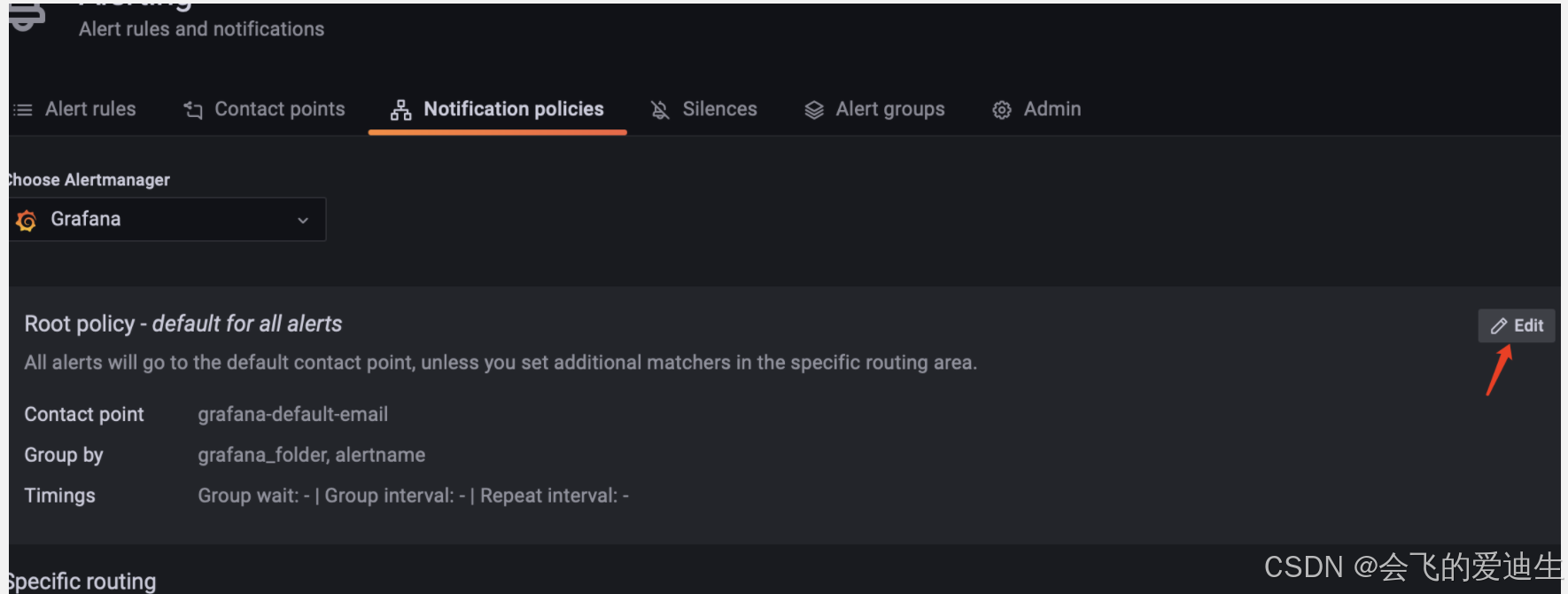Click the Grafana logo in Alertmanager selector
1568x594 pixels.
pos(27,220)
